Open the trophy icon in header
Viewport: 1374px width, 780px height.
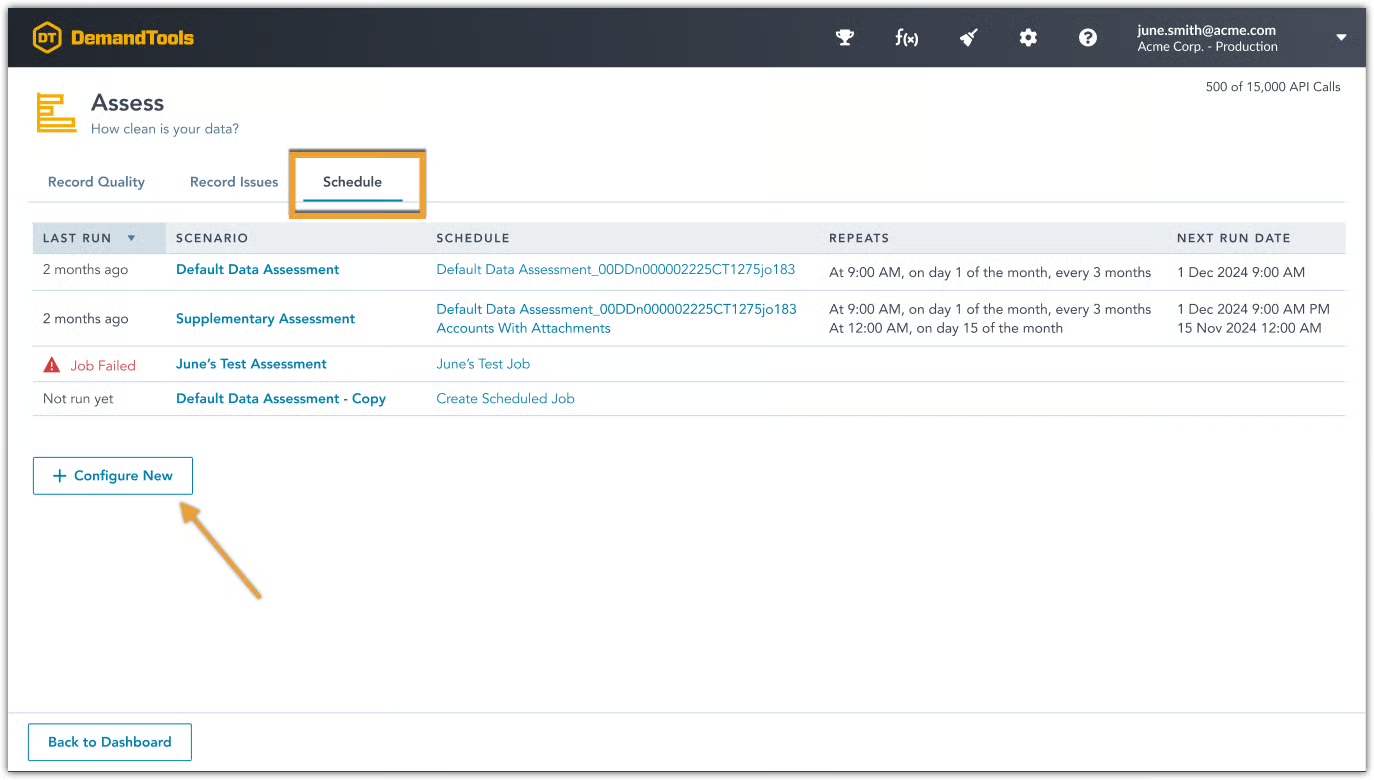[x=845, y=38]
